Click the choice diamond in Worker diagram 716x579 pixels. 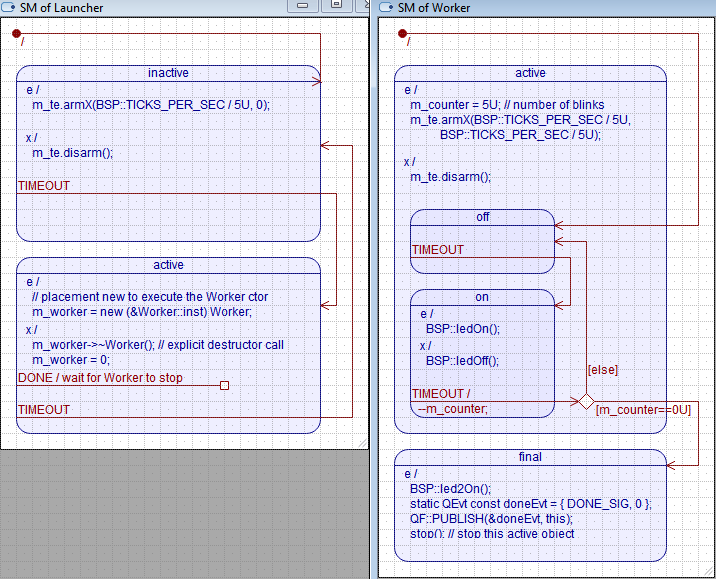coord(585,401)
